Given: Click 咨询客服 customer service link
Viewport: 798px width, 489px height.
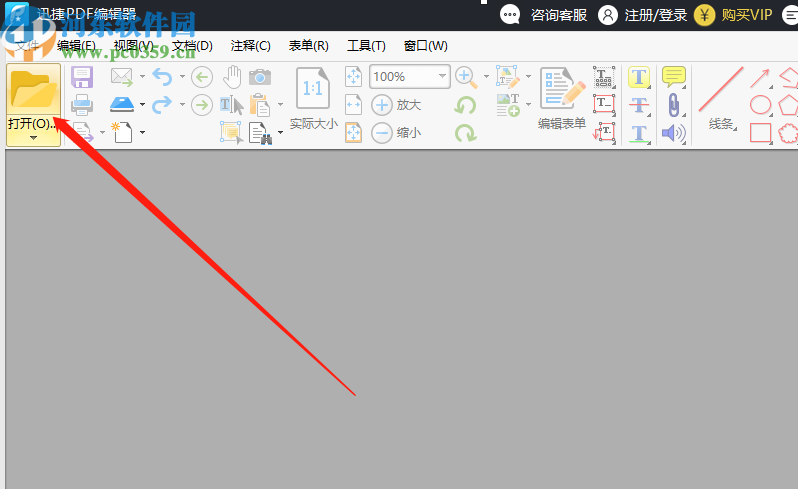Looking at the screenshot, I should point(559,15).
